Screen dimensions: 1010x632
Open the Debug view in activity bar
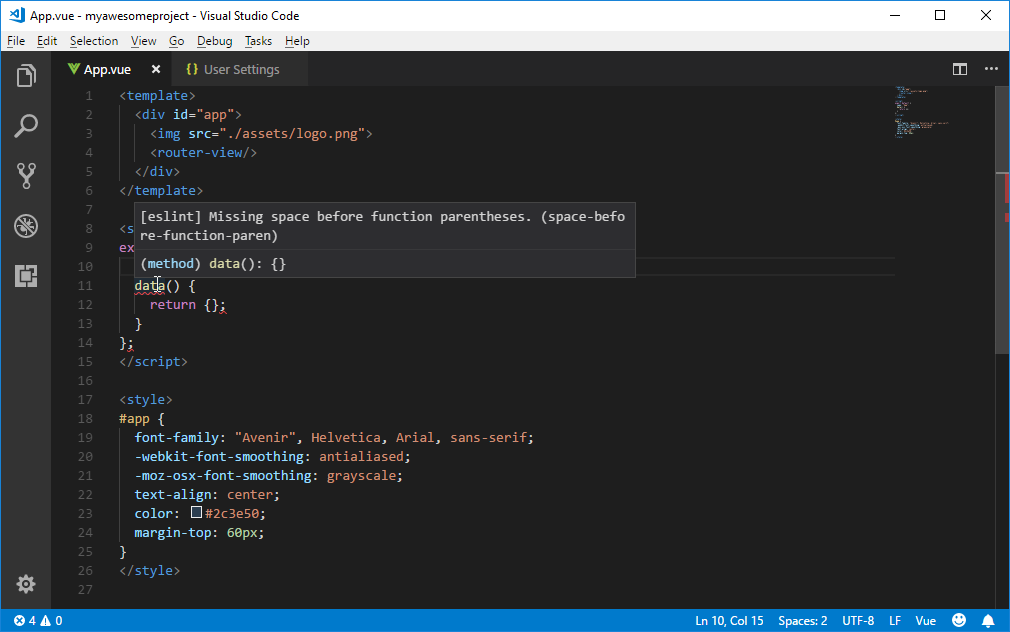(x=26, y=226)
